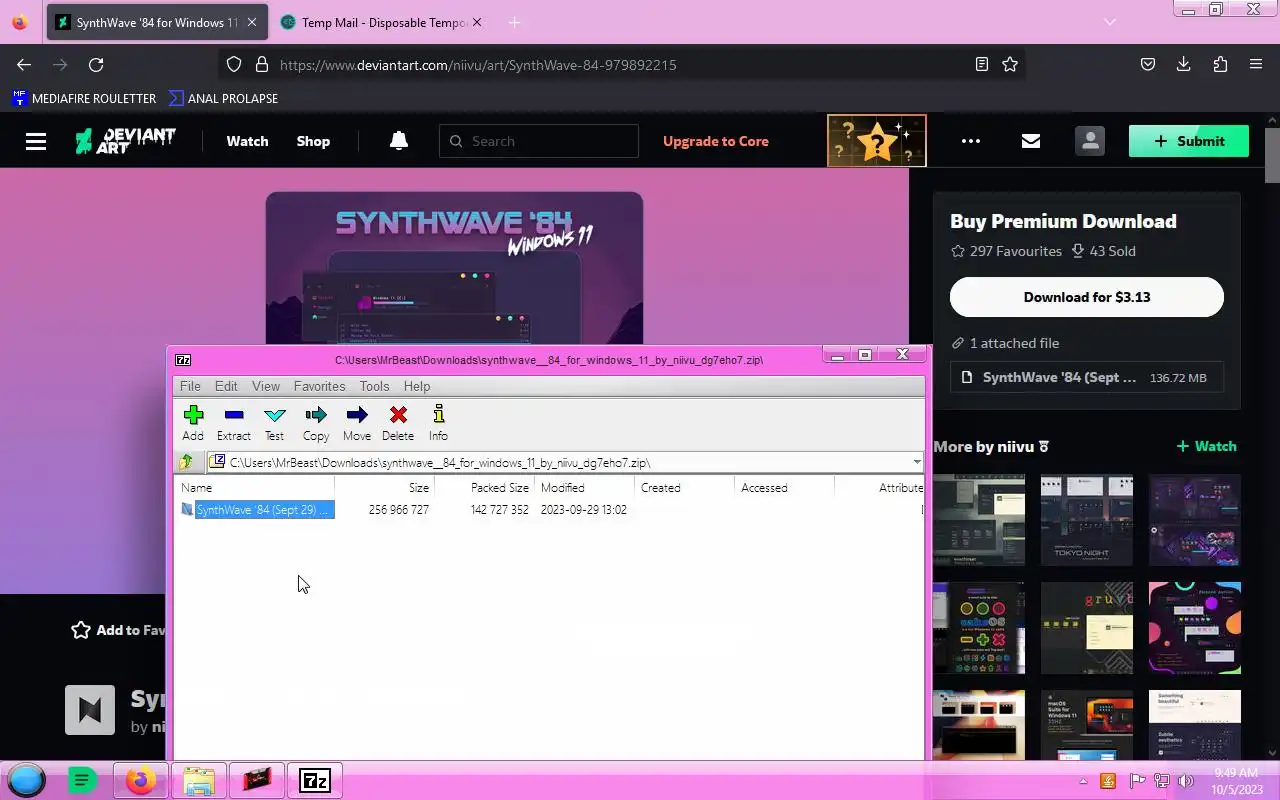The width and height of the screenshot is (1280, 800).
Task: Sort by Packed Size column header
Action: tap(485, 488)
